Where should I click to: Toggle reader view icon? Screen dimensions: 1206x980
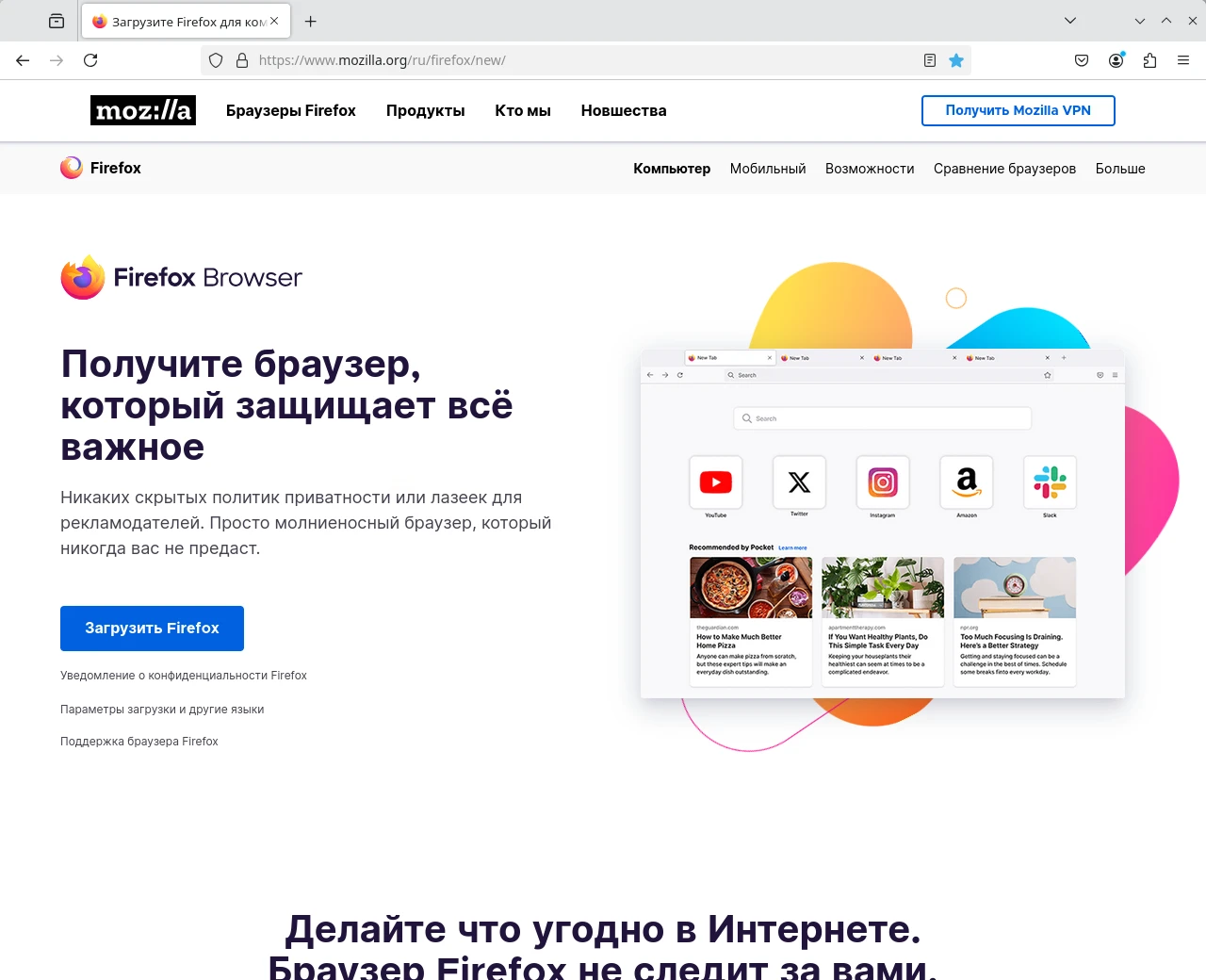click(x=930, y=60)
